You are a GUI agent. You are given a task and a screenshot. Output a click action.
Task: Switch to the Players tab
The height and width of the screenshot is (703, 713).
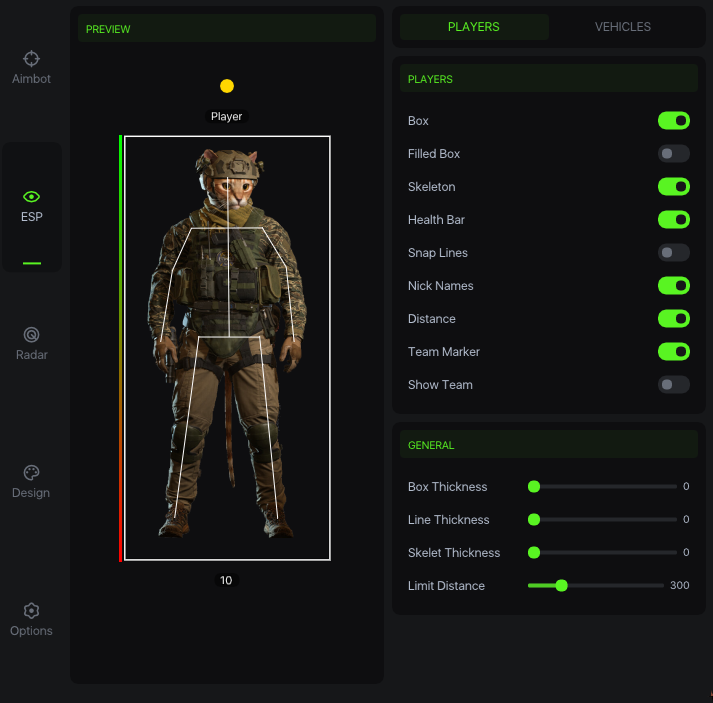(x=474, y=27)
